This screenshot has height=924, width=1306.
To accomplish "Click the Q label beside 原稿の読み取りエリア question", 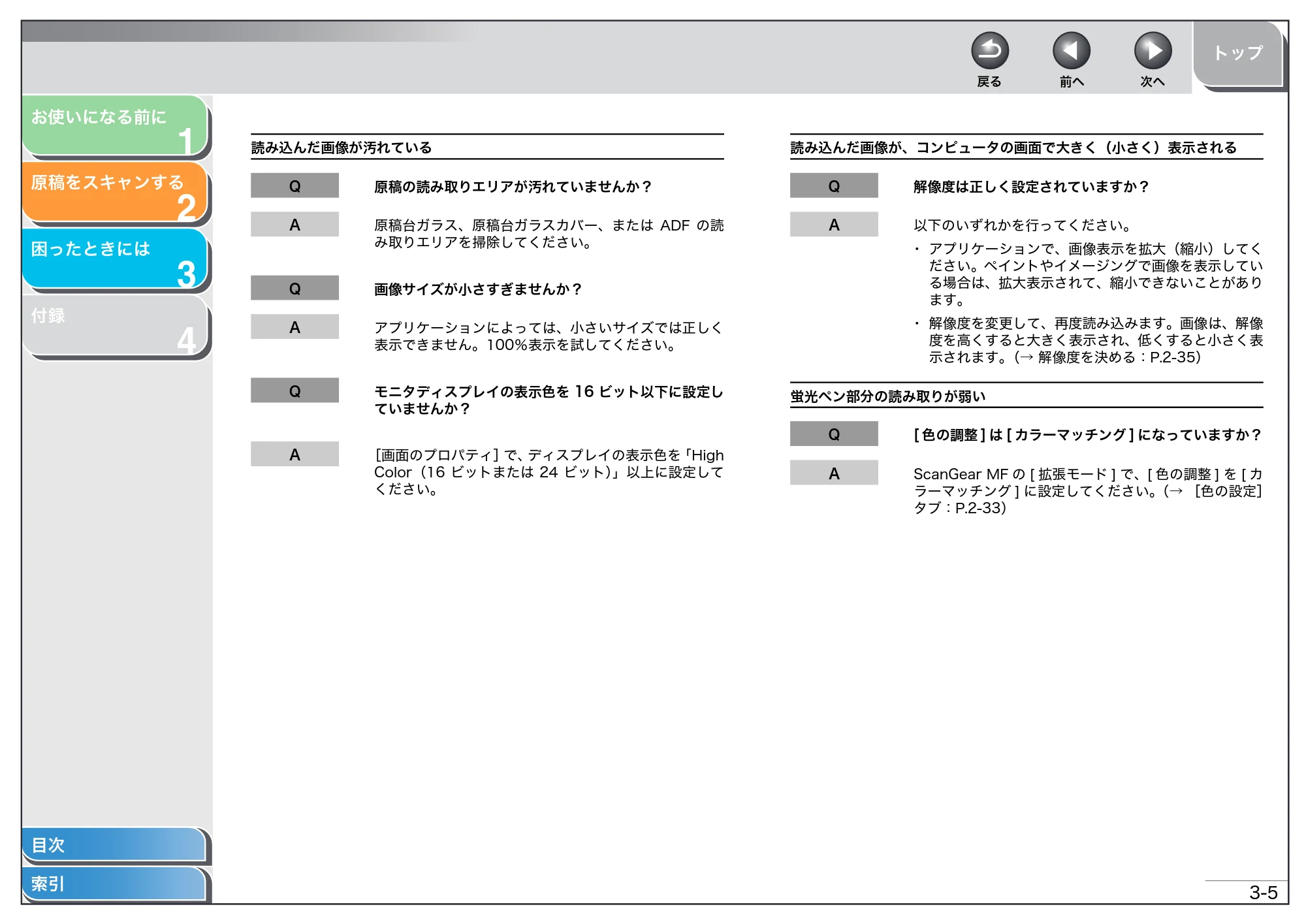I will pos(295,186).
